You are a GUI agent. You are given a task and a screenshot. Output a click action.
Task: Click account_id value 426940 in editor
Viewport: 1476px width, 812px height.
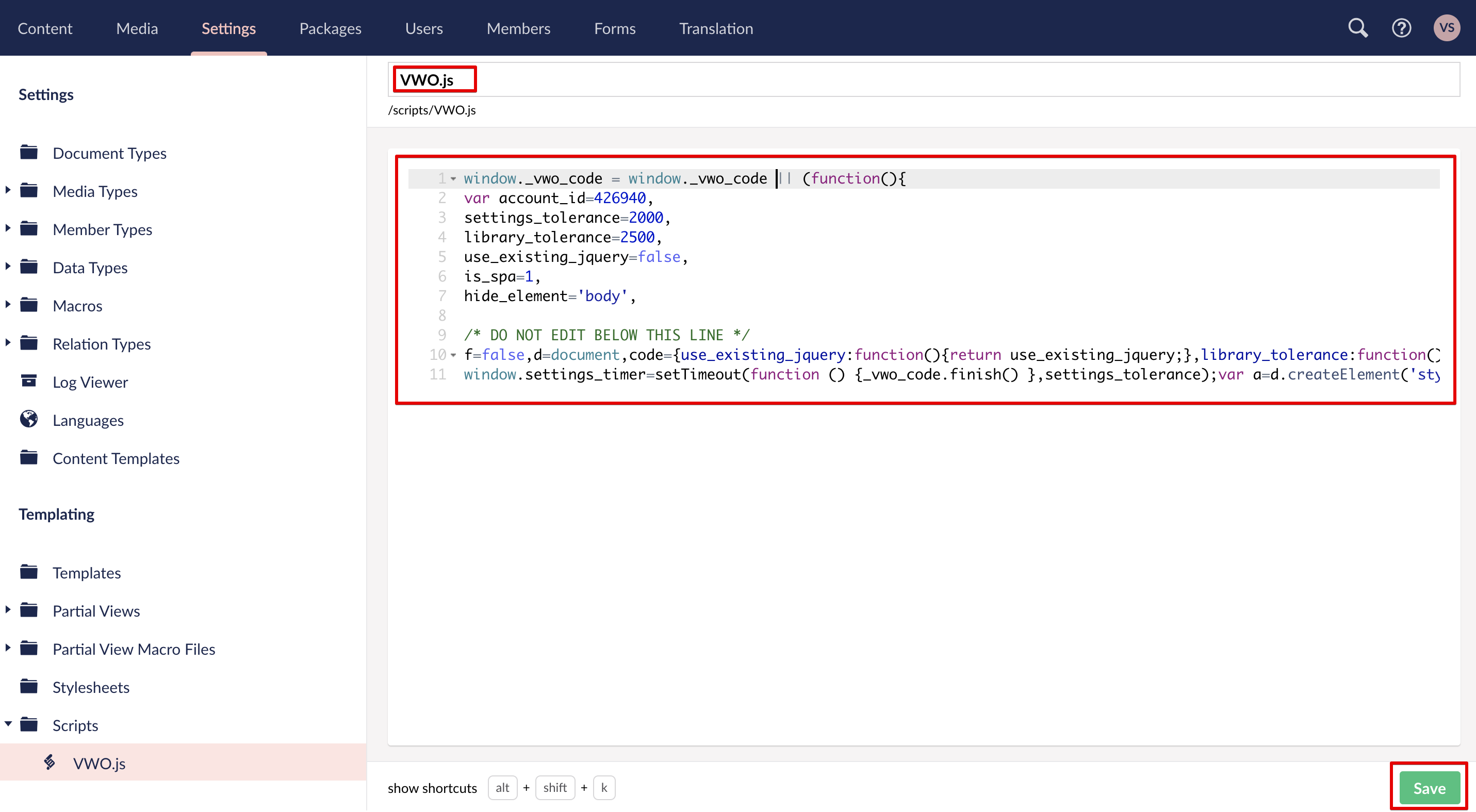[x=619, y=198]
